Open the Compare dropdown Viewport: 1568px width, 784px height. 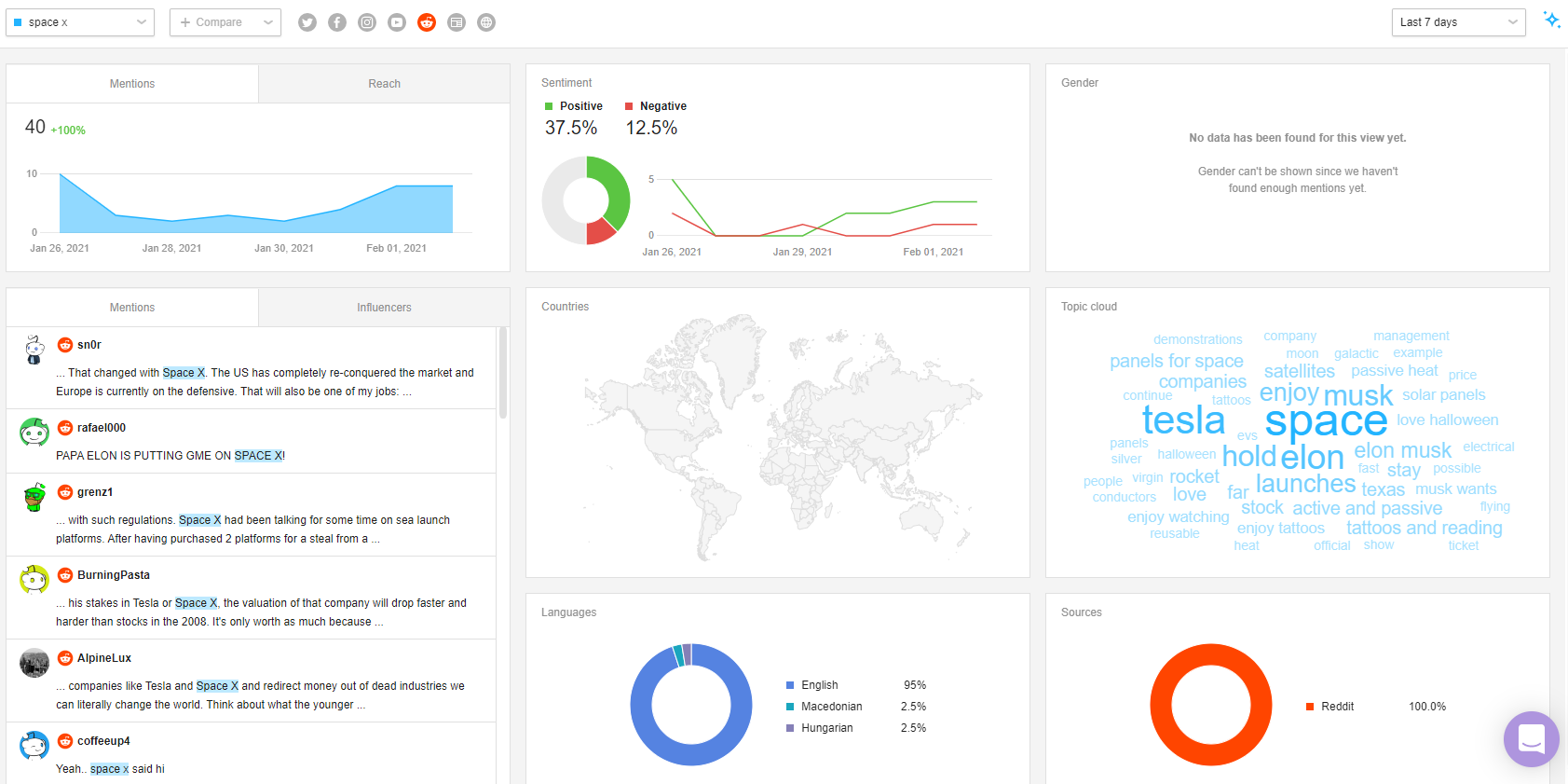pos(225,22)
